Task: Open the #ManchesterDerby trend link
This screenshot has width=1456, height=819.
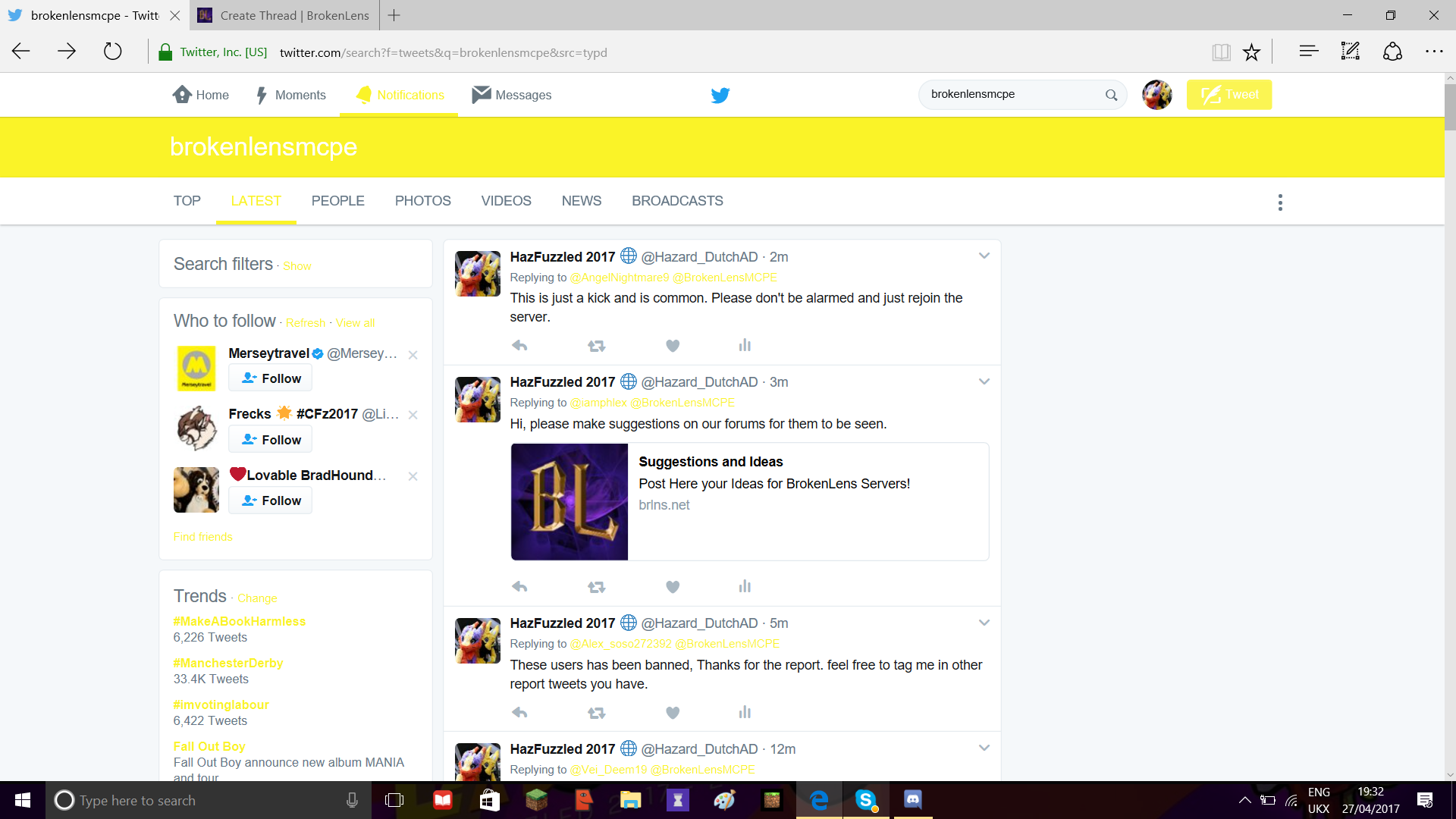Action: tap(228, 663)
